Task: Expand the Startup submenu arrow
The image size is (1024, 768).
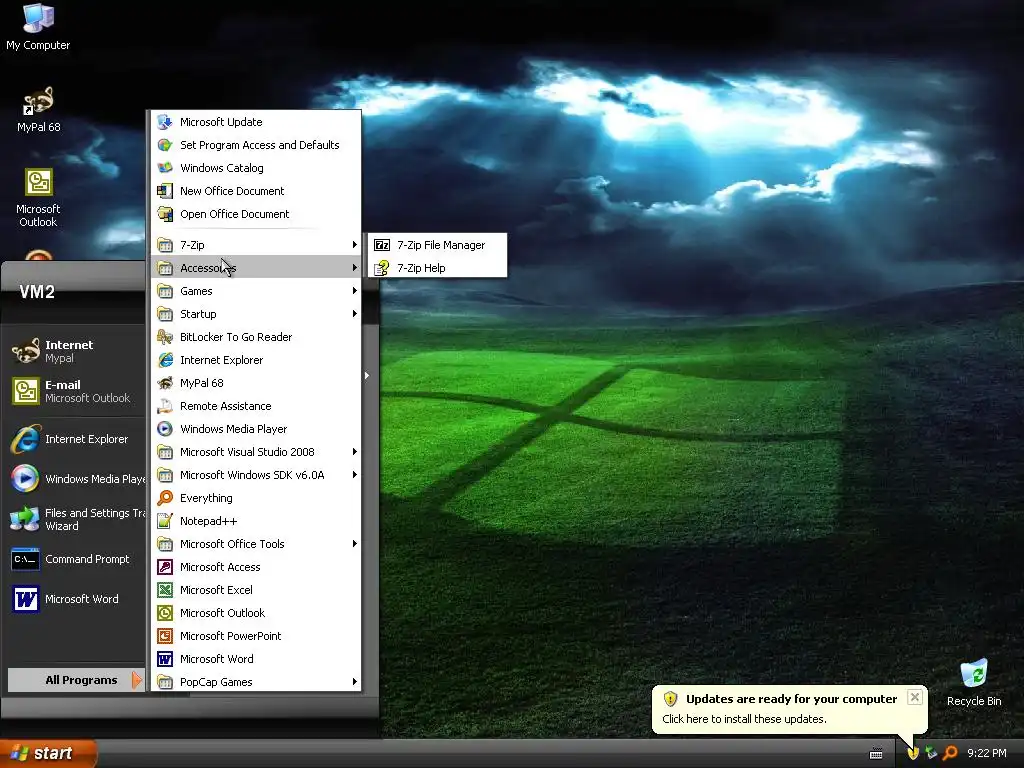Action: [x=355, y=313]
